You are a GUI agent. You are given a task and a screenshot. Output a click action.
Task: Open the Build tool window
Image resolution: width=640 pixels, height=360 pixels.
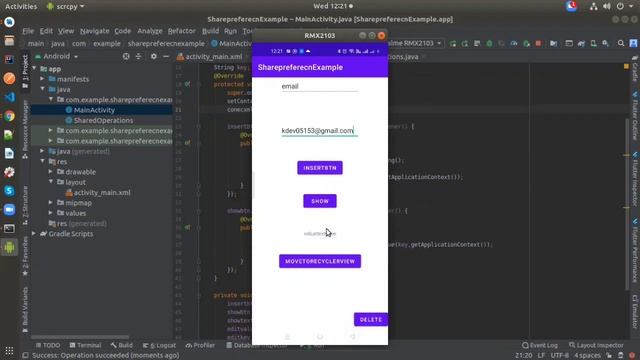tap(121, 345)
